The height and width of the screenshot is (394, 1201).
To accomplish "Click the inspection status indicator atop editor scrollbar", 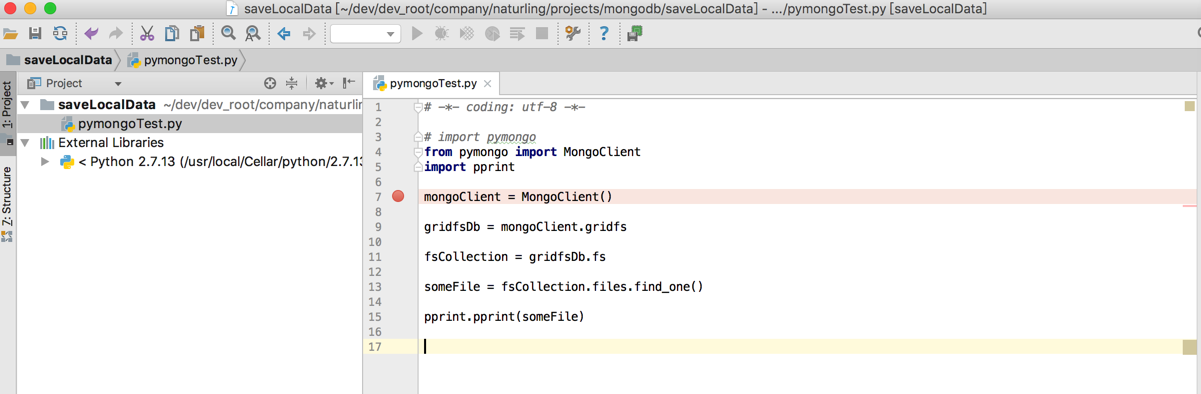I will point(1189,106).
